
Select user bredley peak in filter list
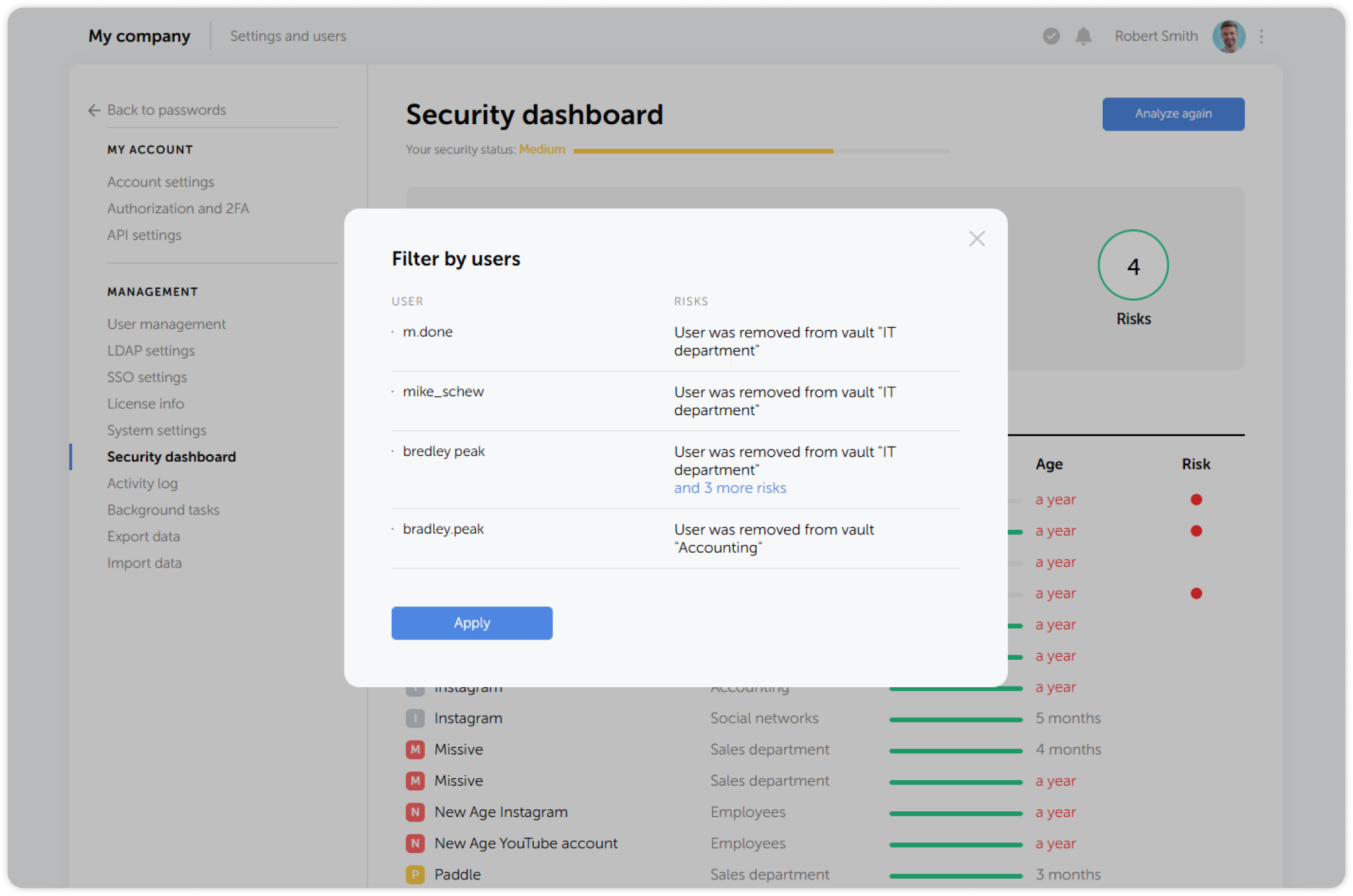pos(443,452)
